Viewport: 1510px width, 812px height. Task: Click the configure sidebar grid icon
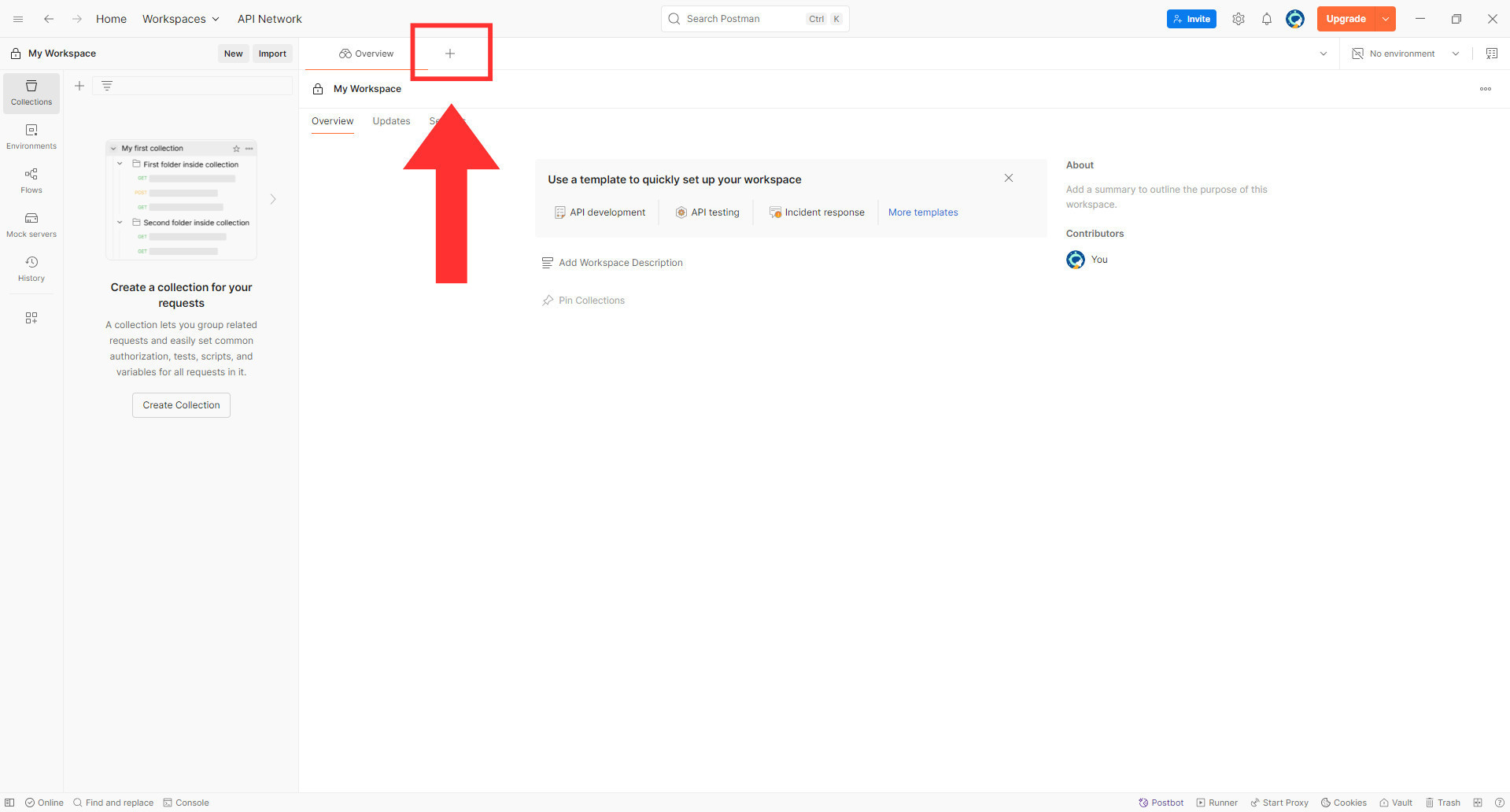pyautogui.click(x=31, y=318)
